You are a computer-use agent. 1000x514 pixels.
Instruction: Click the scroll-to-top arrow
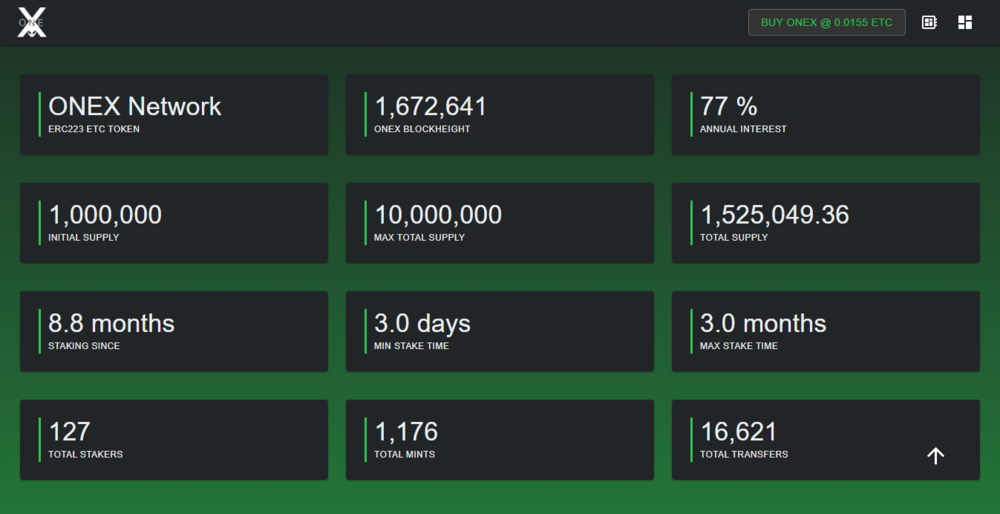[935, 455]
